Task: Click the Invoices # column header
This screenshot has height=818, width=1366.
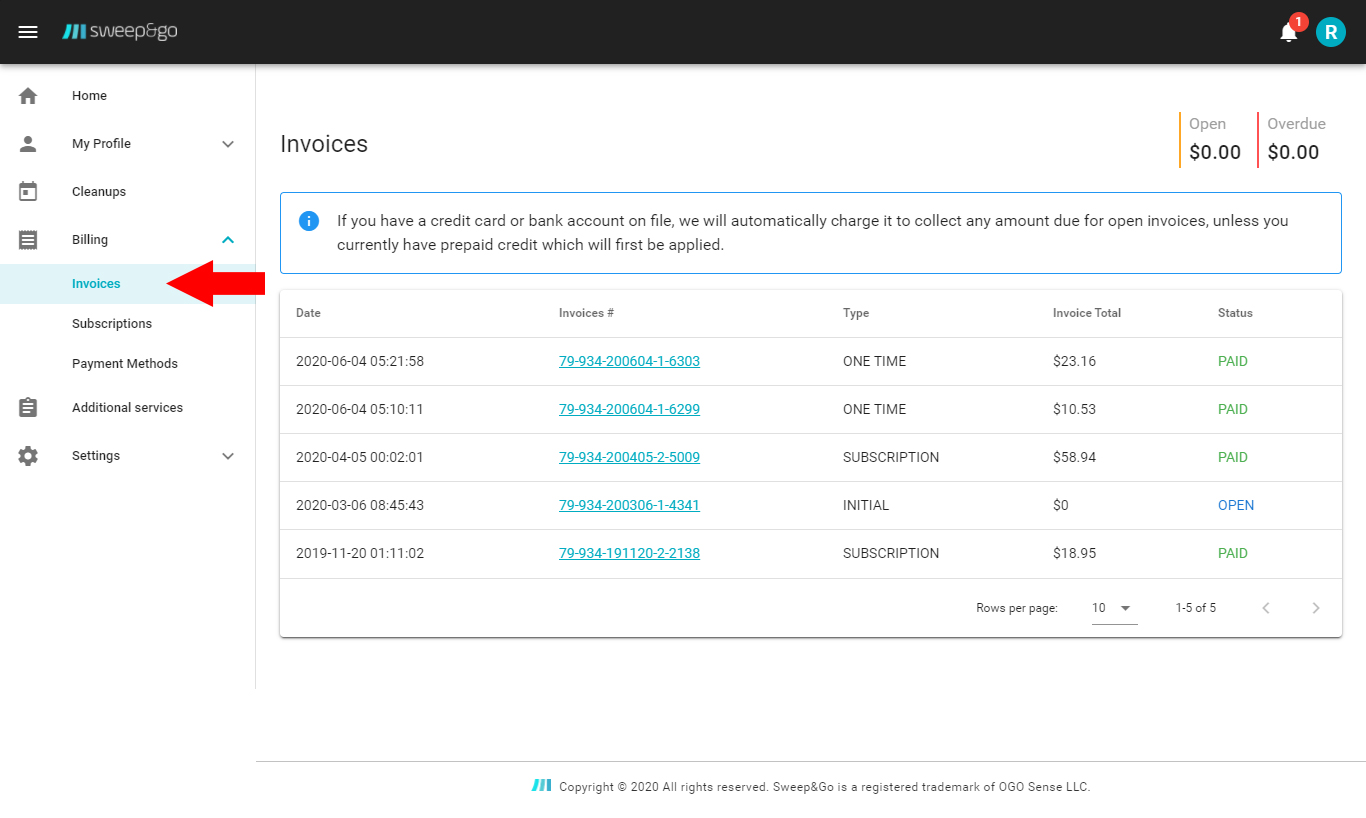Action: (586, 313)
